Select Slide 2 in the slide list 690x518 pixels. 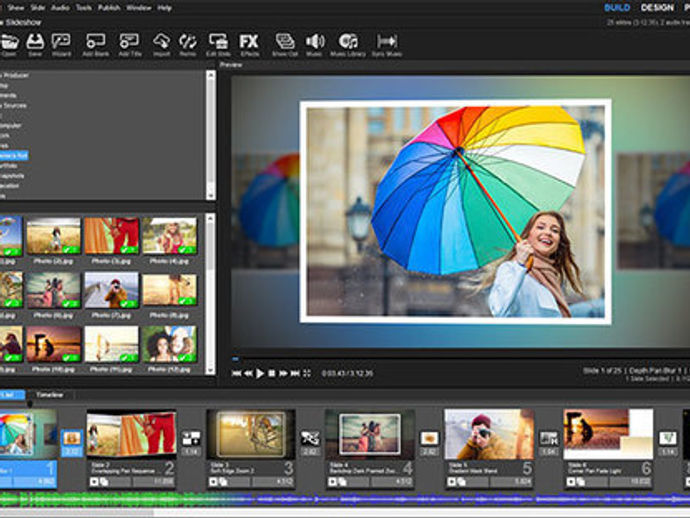tap(132, 449)
